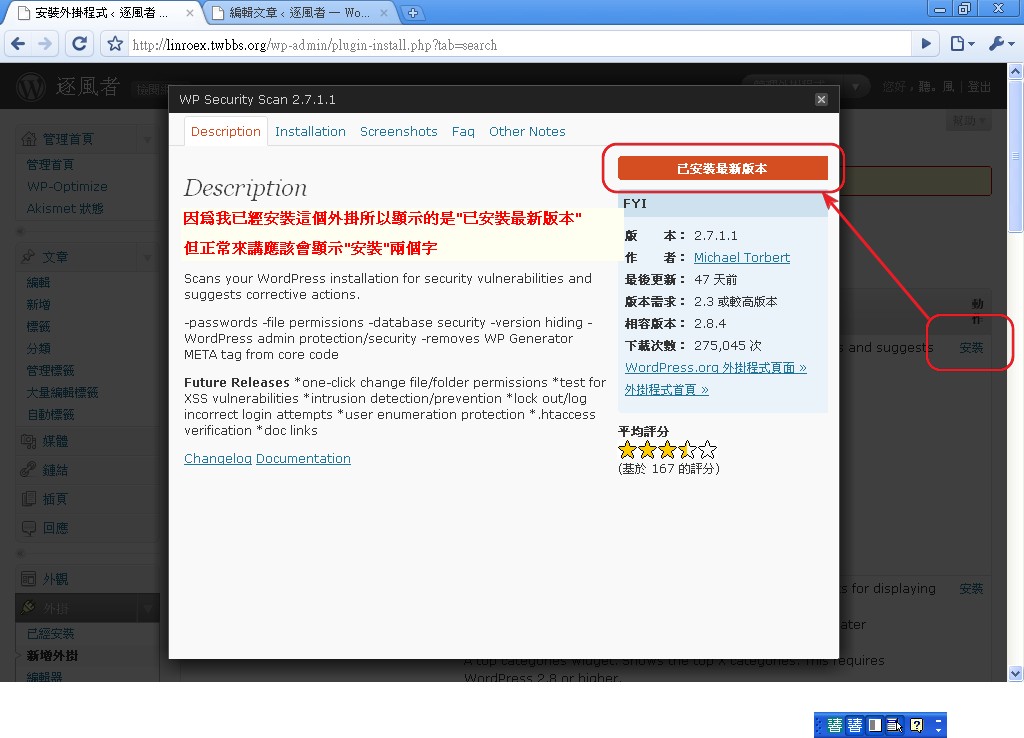Click the first 書 IME language bar icon
Viewport: 1024px width, 738px height.
(835, 725)
